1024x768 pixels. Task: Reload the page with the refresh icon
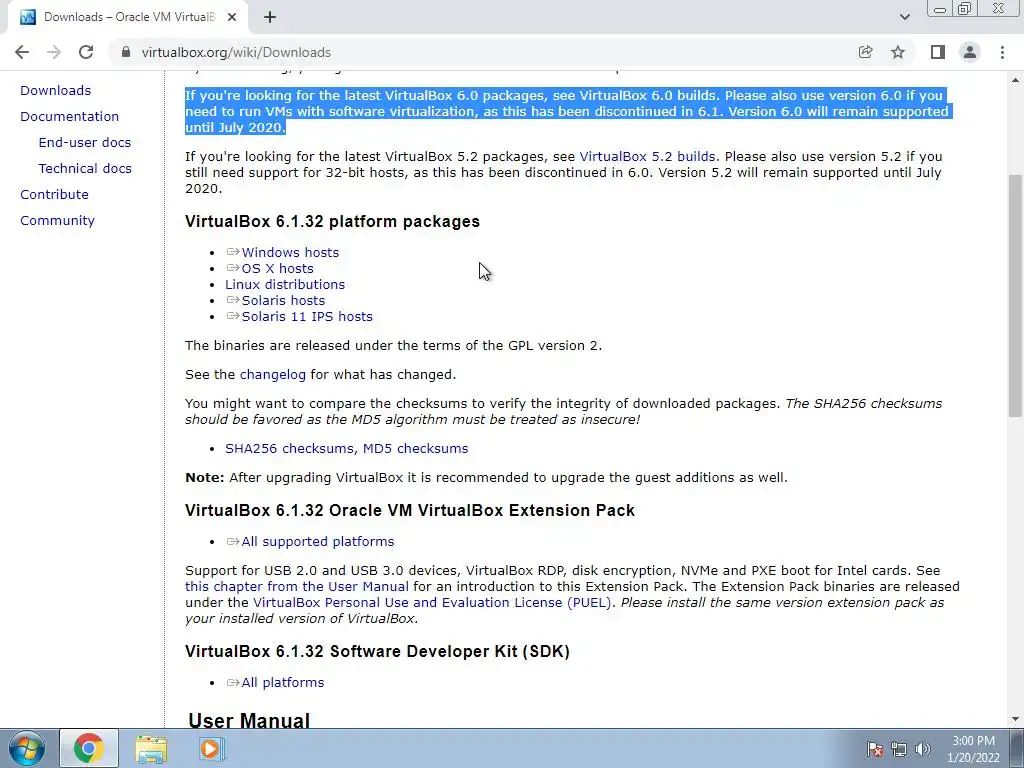click(x=86, y=52)
